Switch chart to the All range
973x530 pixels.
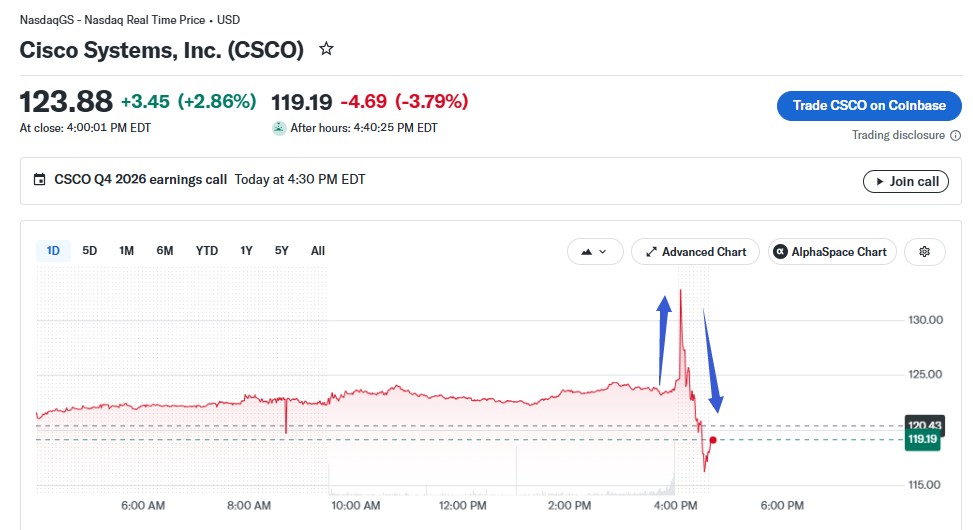tap(318, 251)
